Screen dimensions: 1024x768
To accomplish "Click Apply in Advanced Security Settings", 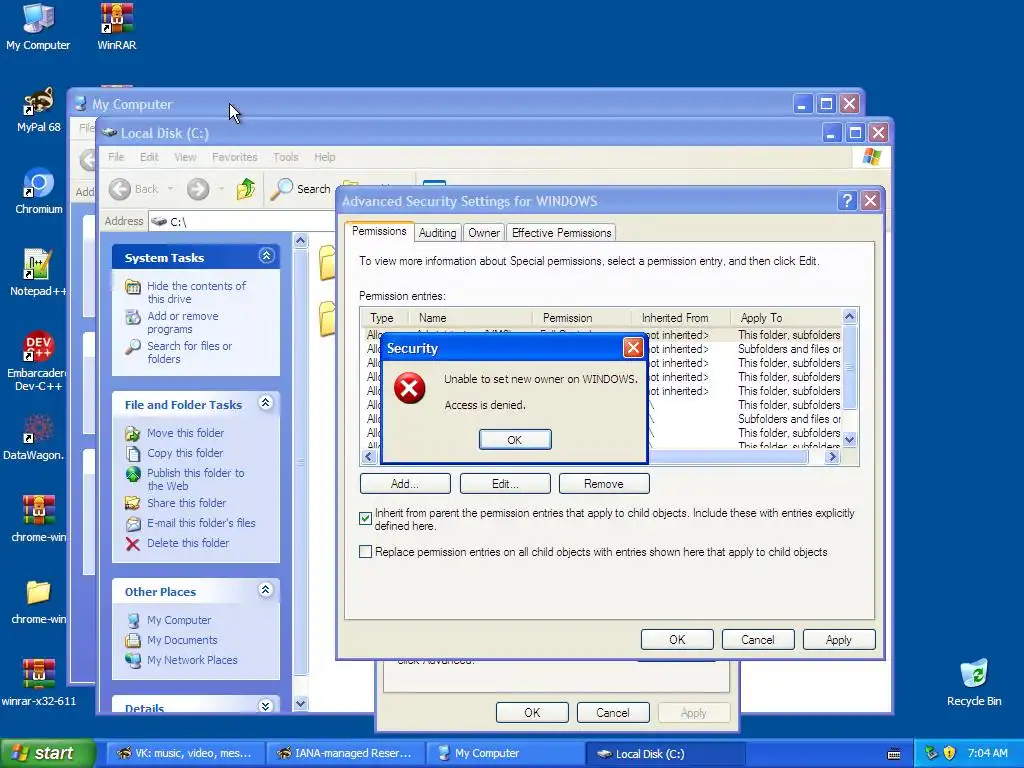I will (x=839, y=640).
